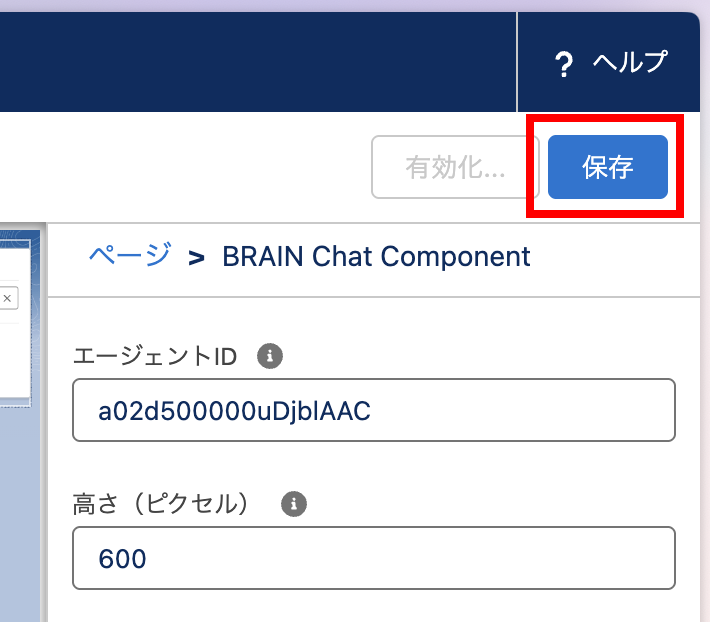Save the page with 保存
This screenshot has width=710, height=622.
[607, 167]
